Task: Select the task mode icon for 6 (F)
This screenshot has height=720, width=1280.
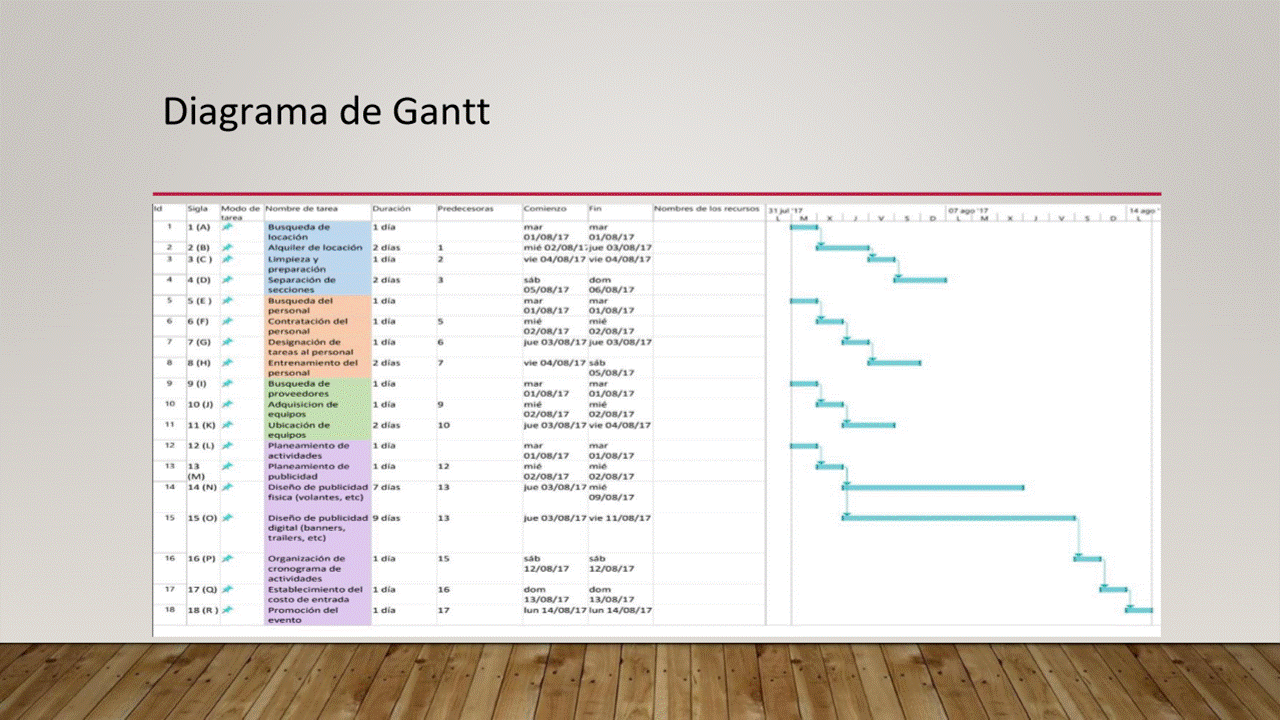Action: [227, 321]
